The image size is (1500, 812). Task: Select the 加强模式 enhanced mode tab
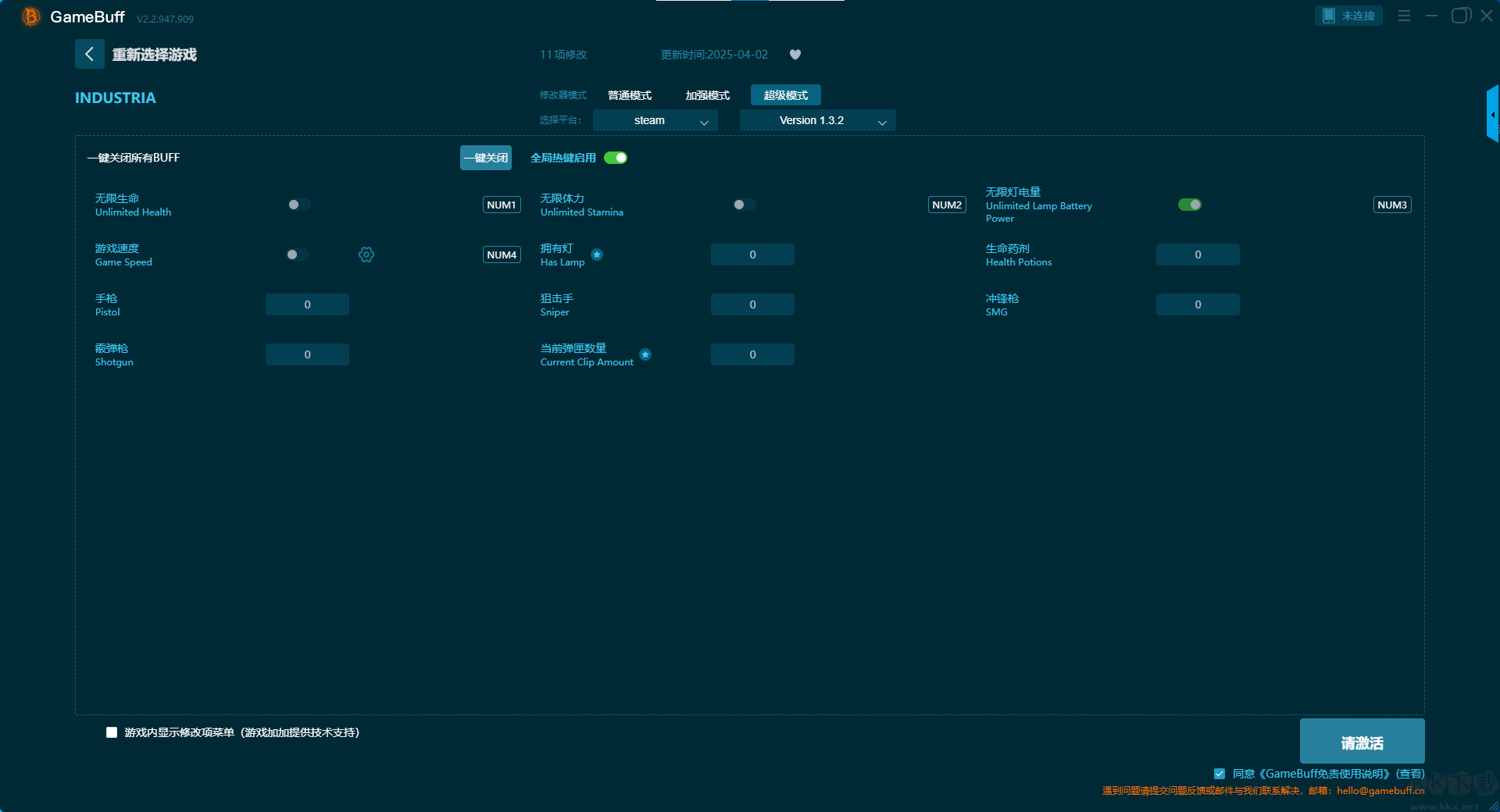(707, 95)
